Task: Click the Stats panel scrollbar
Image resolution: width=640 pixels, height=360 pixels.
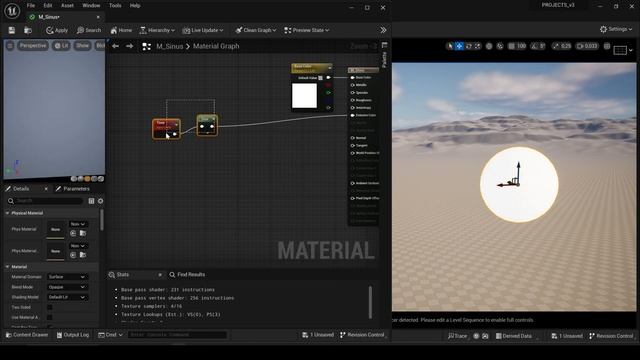Action: pyautogui.click(x=370, y=302)
